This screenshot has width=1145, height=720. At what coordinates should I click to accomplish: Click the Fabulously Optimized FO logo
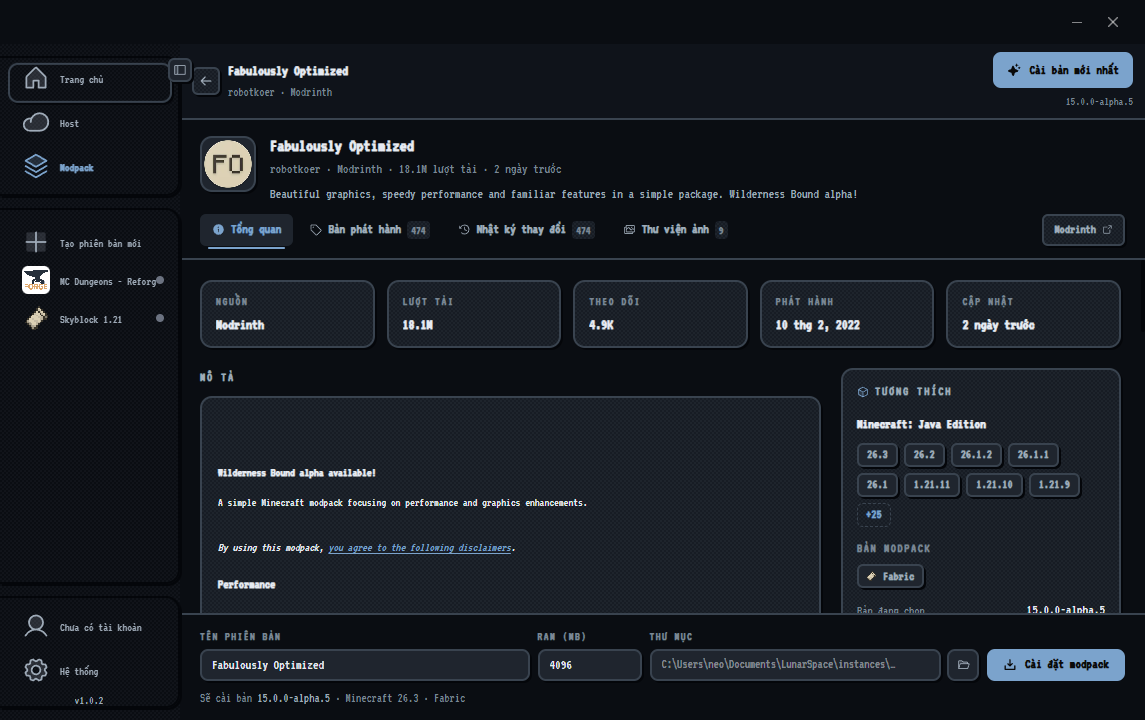coord(228,164)
